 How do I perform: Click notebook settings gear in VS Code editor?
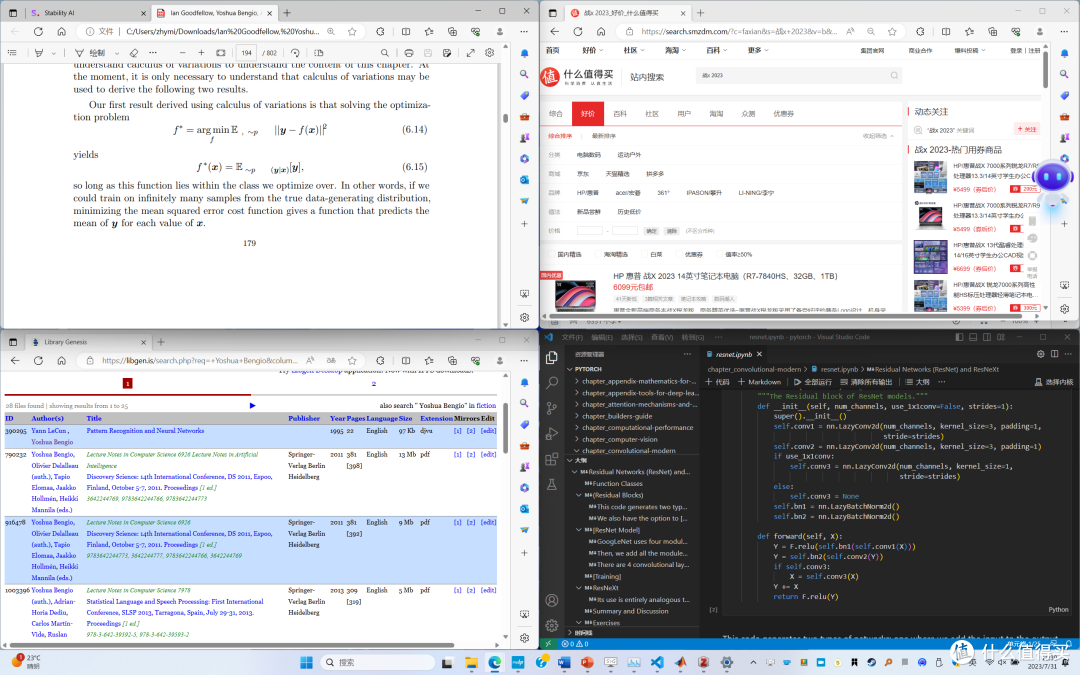point(1041,354)
